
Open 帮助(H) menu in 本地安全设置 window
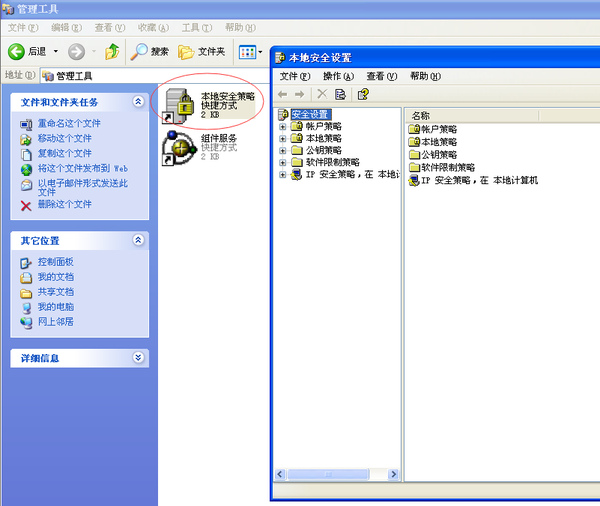425,76
